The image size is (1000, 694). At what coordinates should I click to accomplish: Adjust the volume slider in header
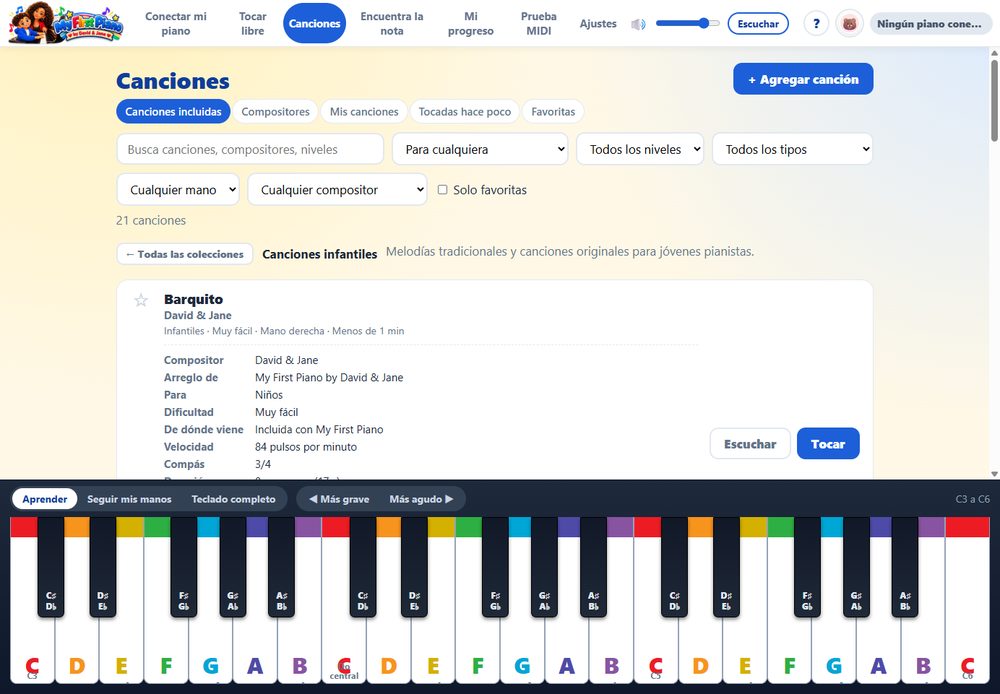pyautogui.click(x=688, y=24)
